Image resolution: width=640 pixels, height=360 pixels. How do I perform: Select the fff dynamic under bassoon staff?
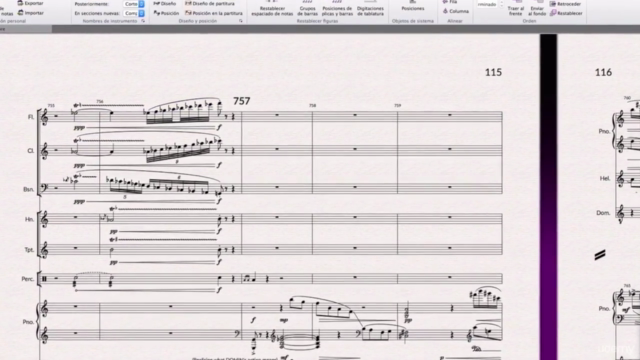click(79, 202)
